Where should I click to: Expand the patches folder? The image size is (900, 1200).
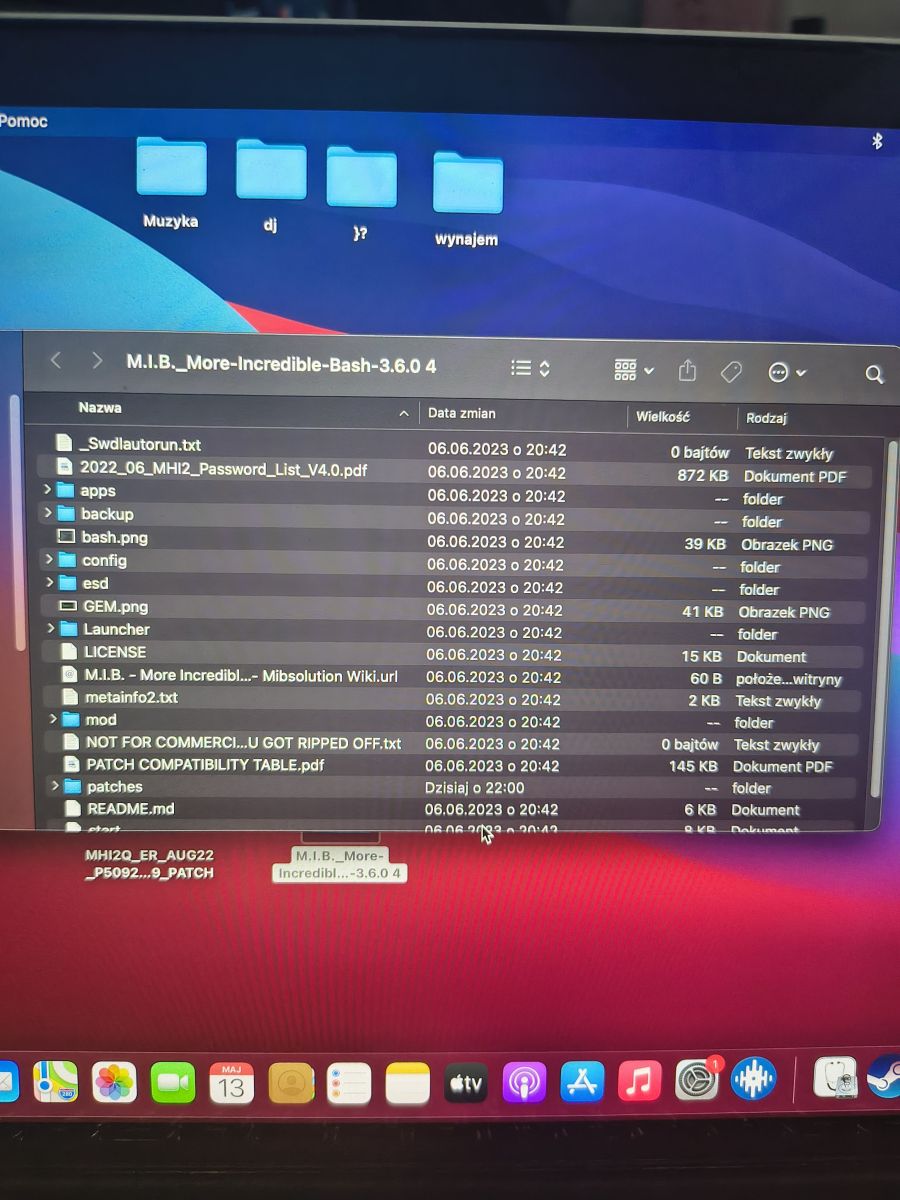(x=55, y=786)
